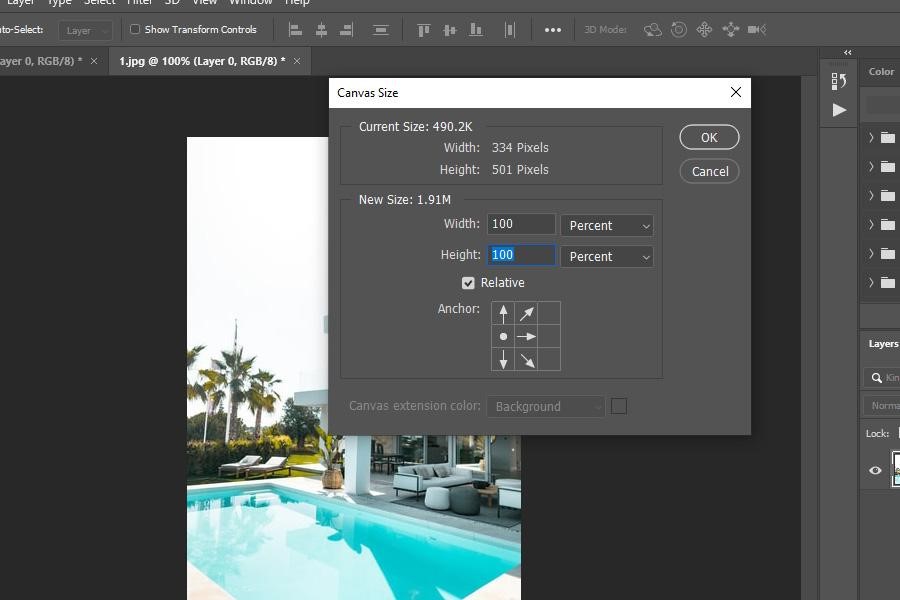Hide the layer using the eye icon
Viewport: 900px width, 600px height.
tap(875, 470)
